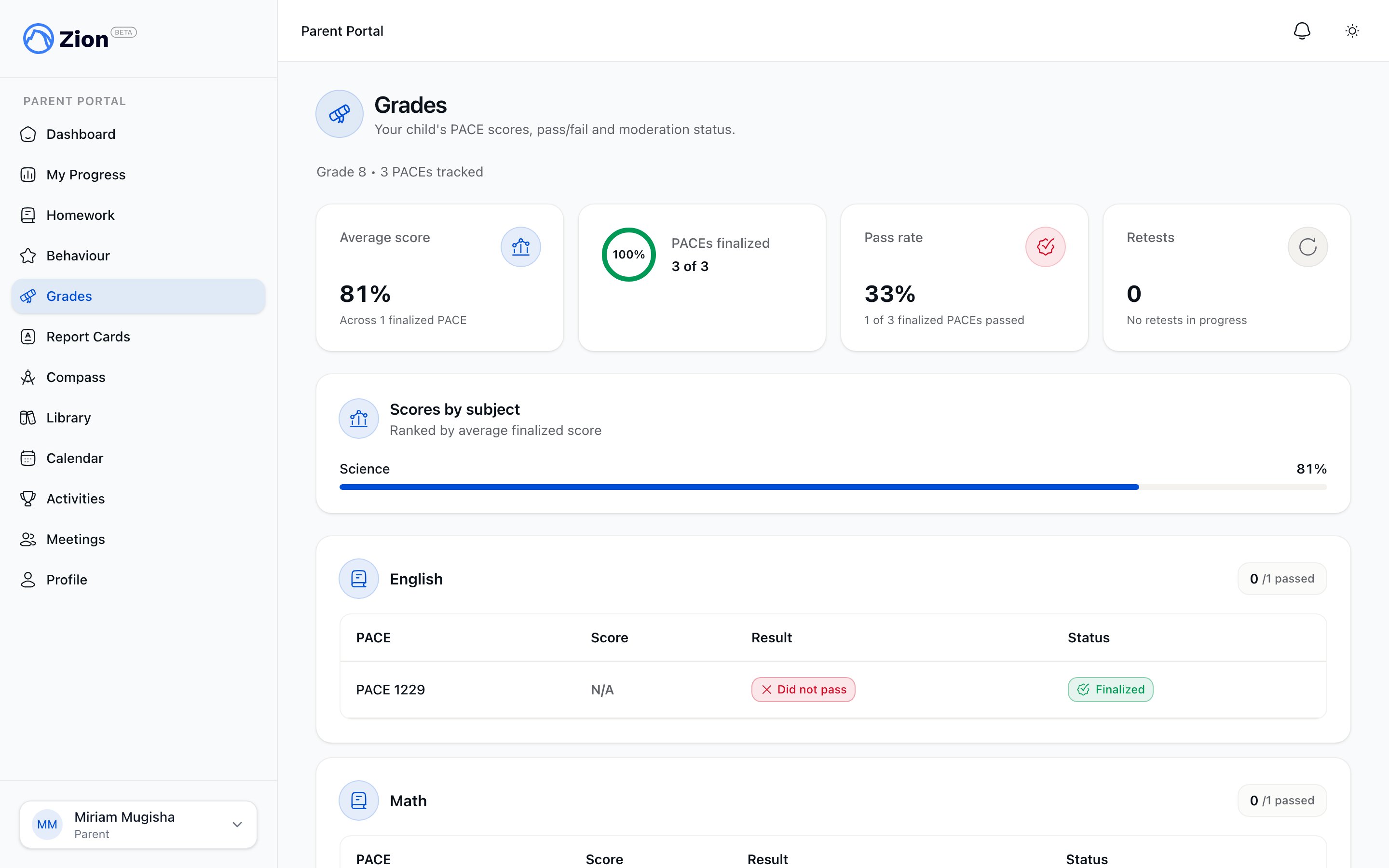Click the Parent Portal header title
The width and height of the screenshot is (1389, 868).
[342, 31]
